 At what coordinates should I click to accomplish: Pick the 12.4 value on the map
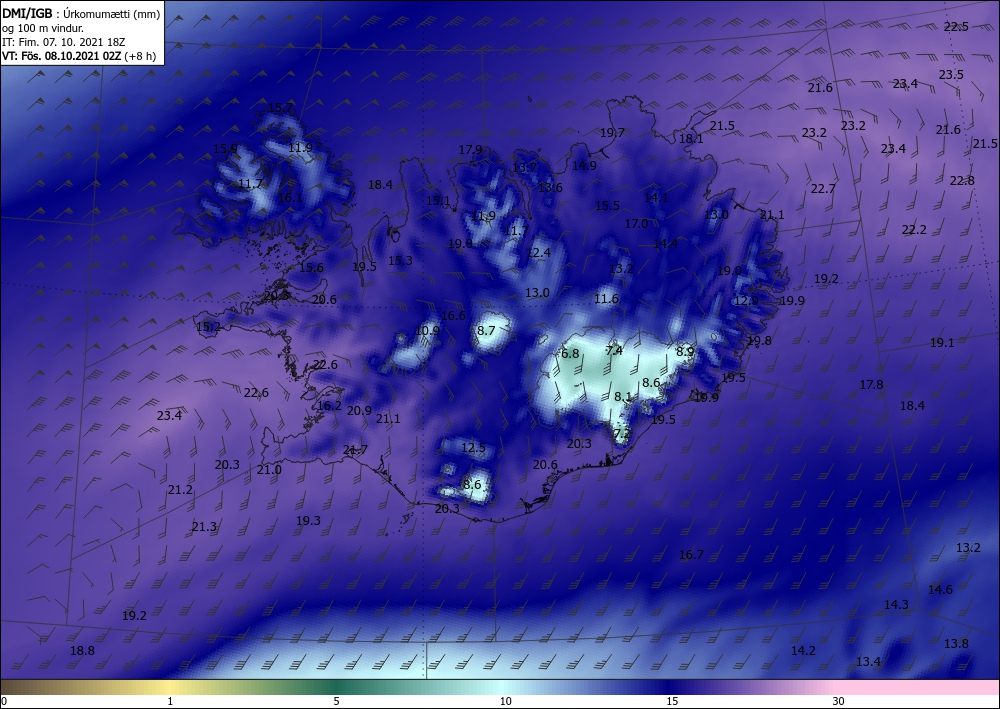538,252
